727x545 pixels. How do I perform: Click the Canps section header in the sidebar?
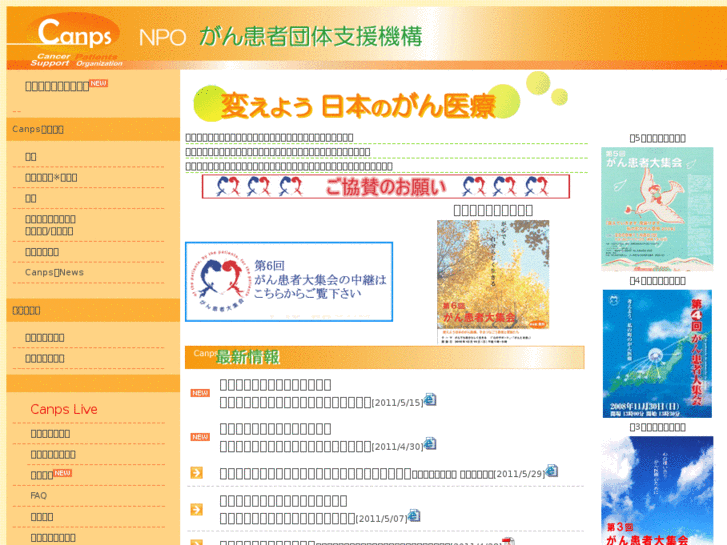click(x=93, y=129)
